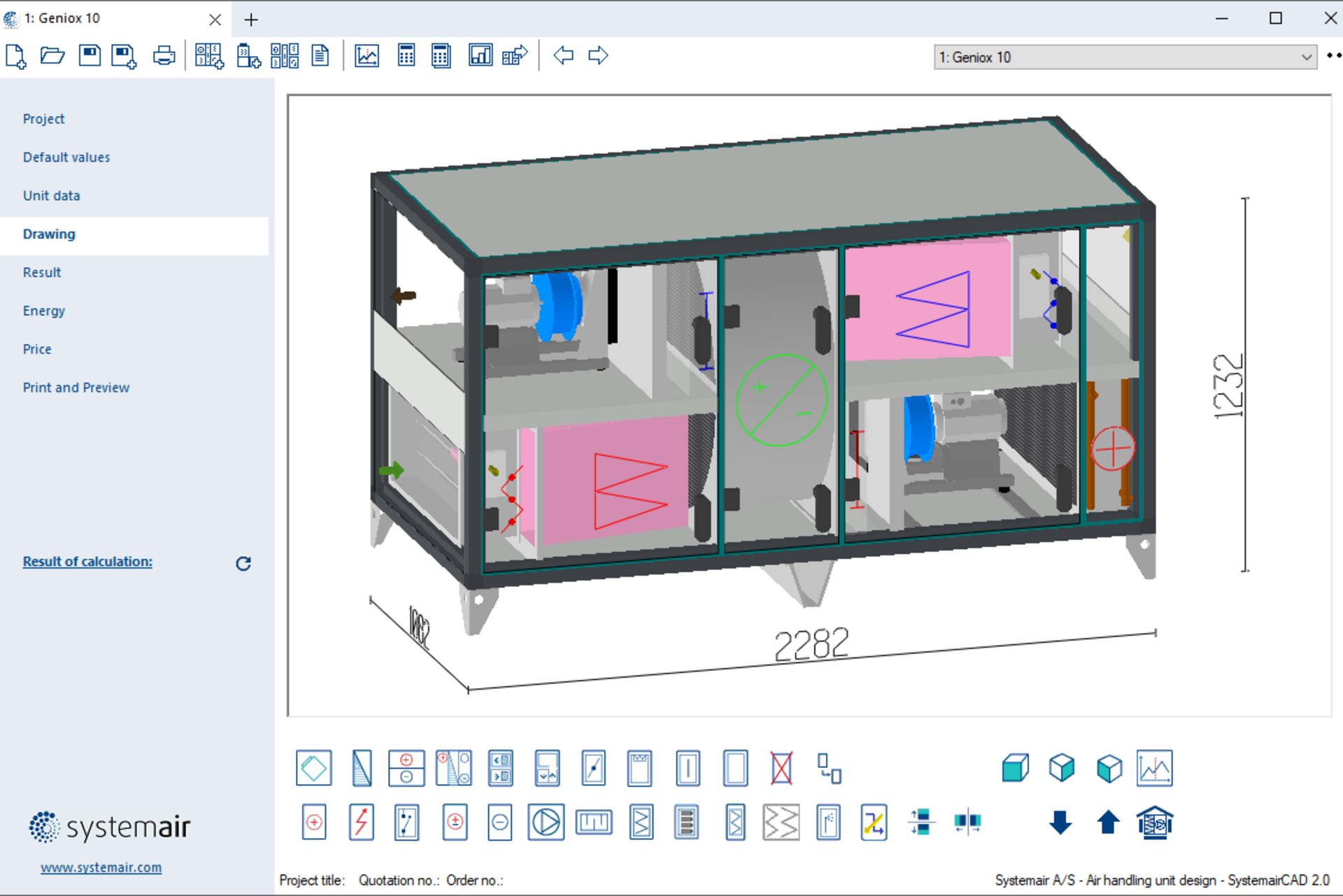Insert the large grey filter zigzag component
The image size is (1343, 896).
[x=781, y=822]
